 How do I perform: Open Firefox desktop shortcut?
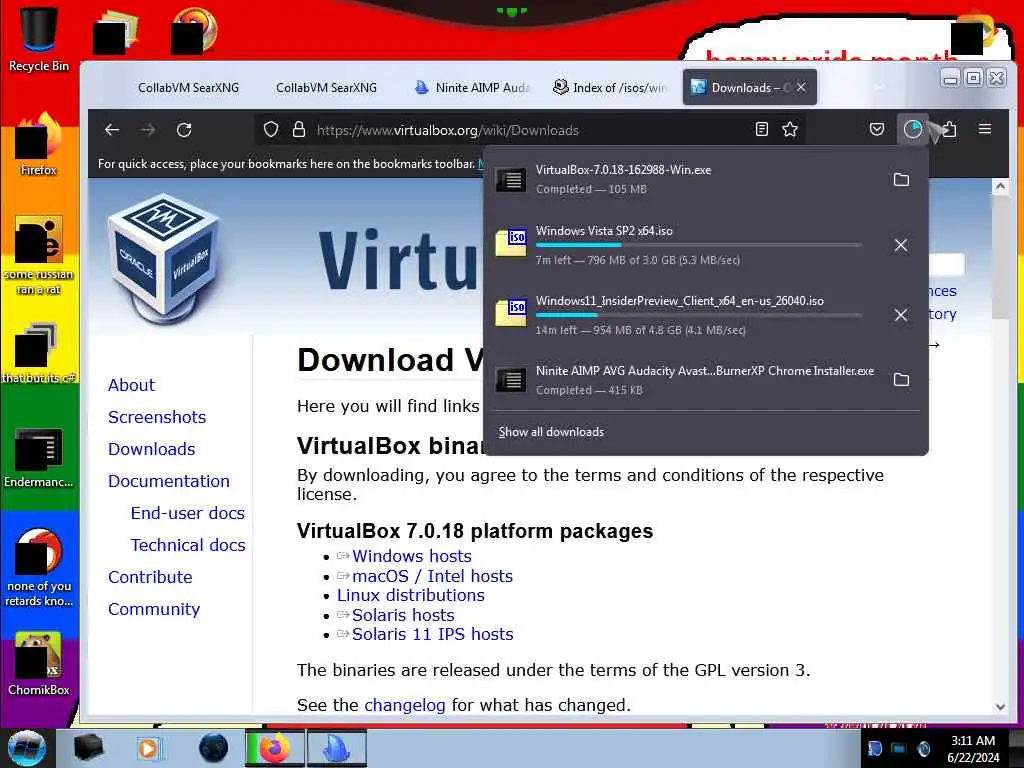point(38,144)
